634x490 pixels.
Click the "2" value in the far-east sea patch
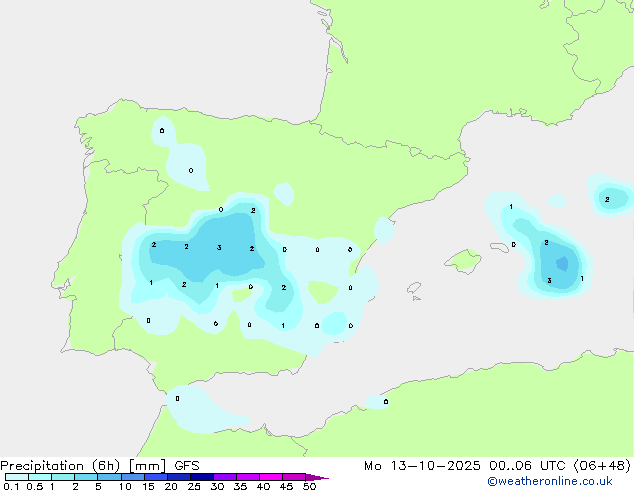coord(607,199)
